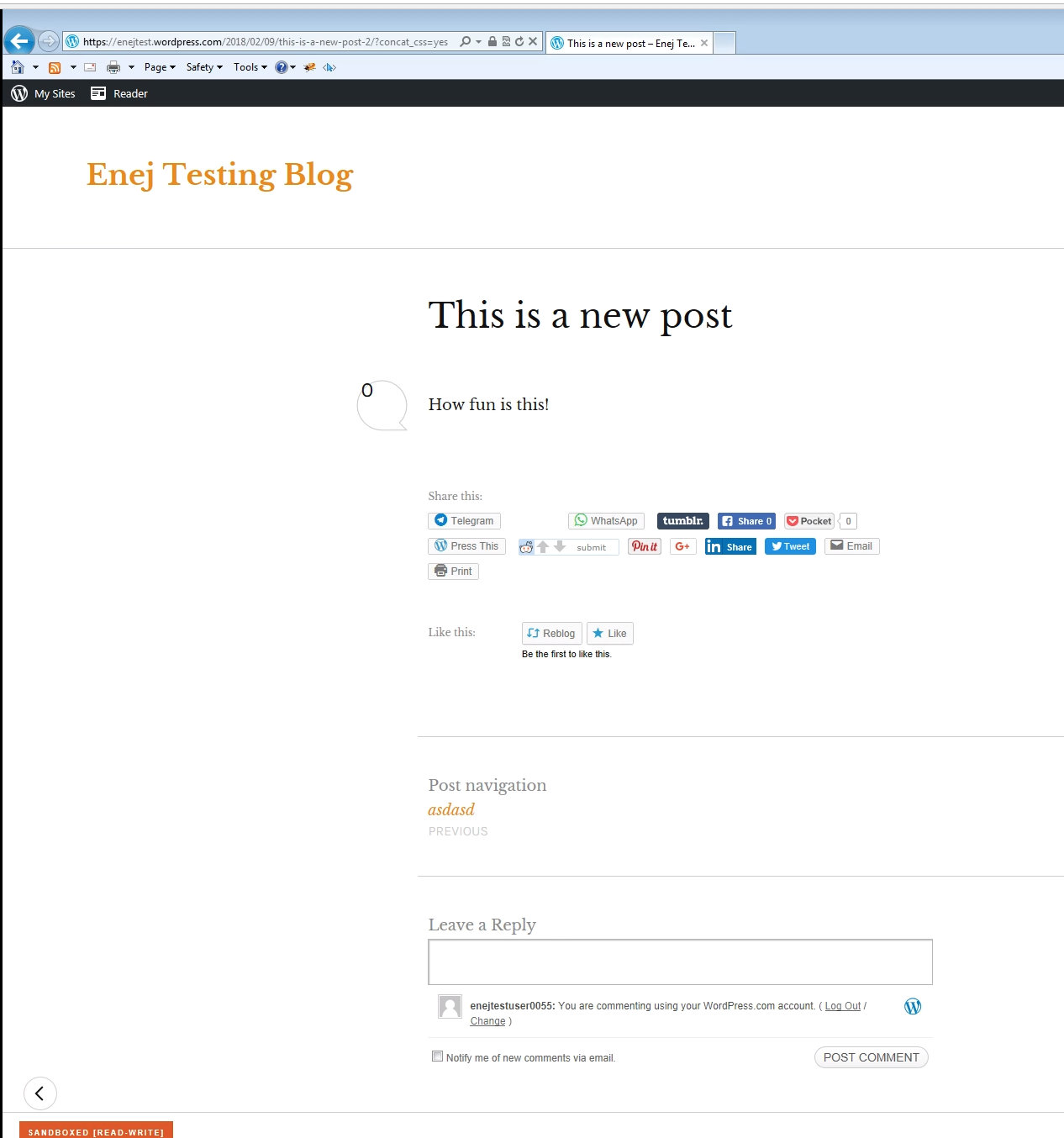Viewport: 1064px width, 1138px height.
Task: Submit with the POST COMMENT button
Action: click(871, 1057)
